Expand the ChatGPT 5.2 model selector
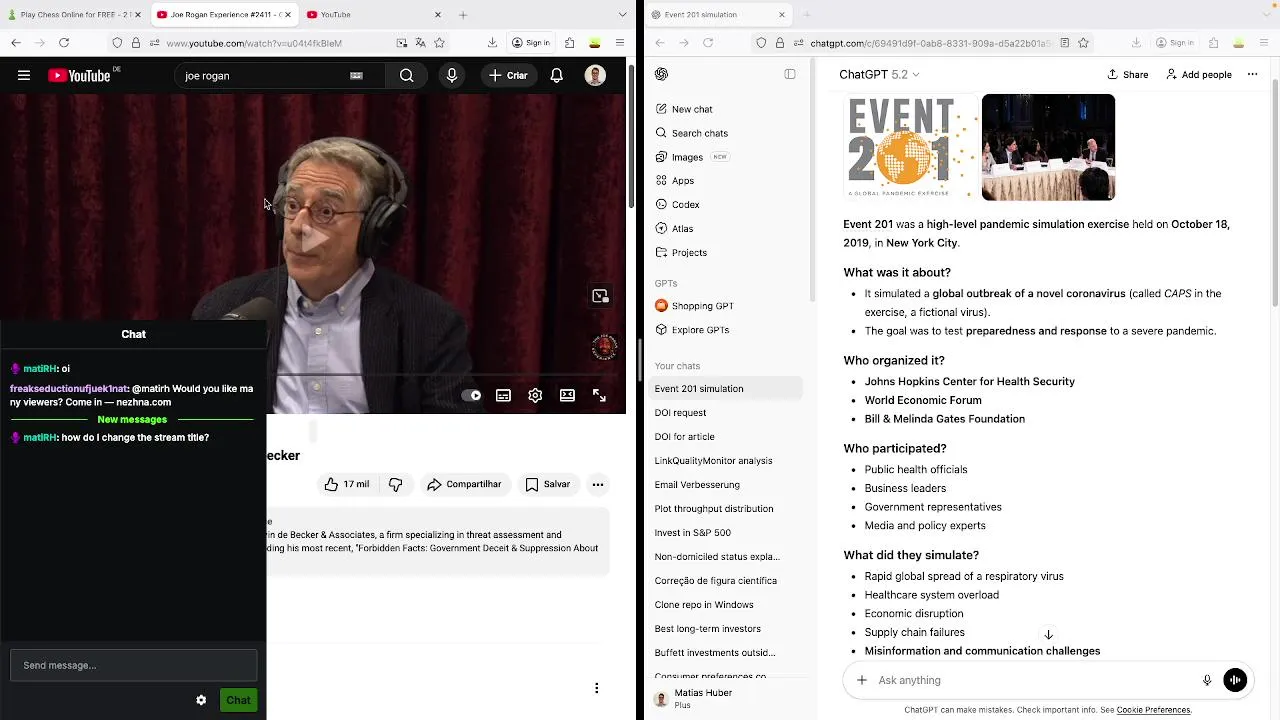The image size is (1280, 720). tap(879, 75)
